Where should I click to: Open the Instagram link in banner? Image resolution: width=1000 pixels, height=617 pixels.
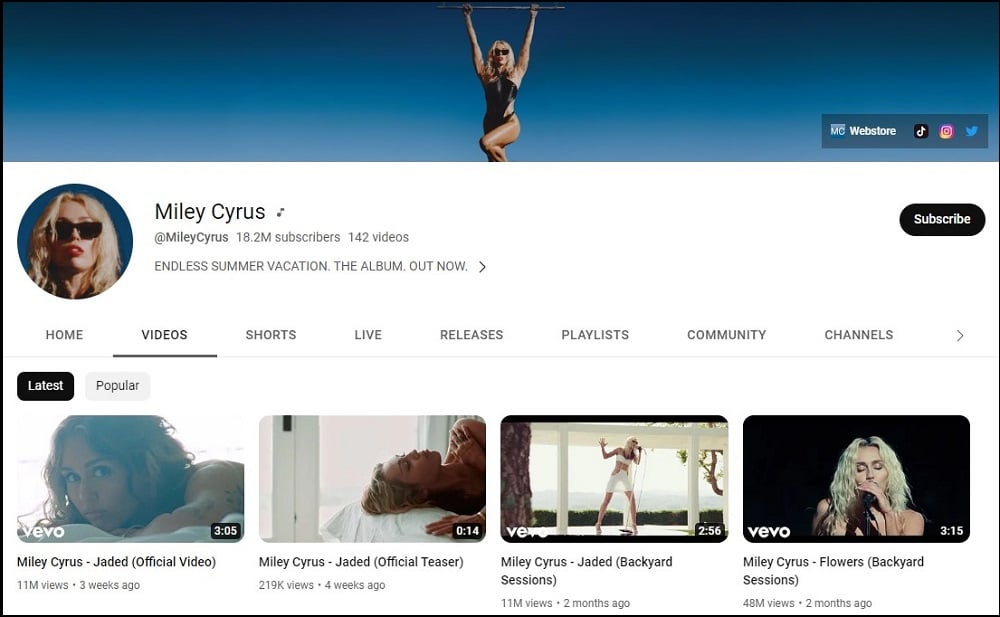(946, 131)
